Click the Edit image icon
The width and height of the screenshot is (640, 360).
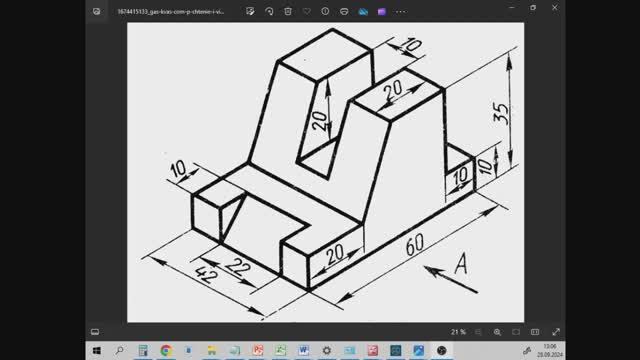click(250, 11)
